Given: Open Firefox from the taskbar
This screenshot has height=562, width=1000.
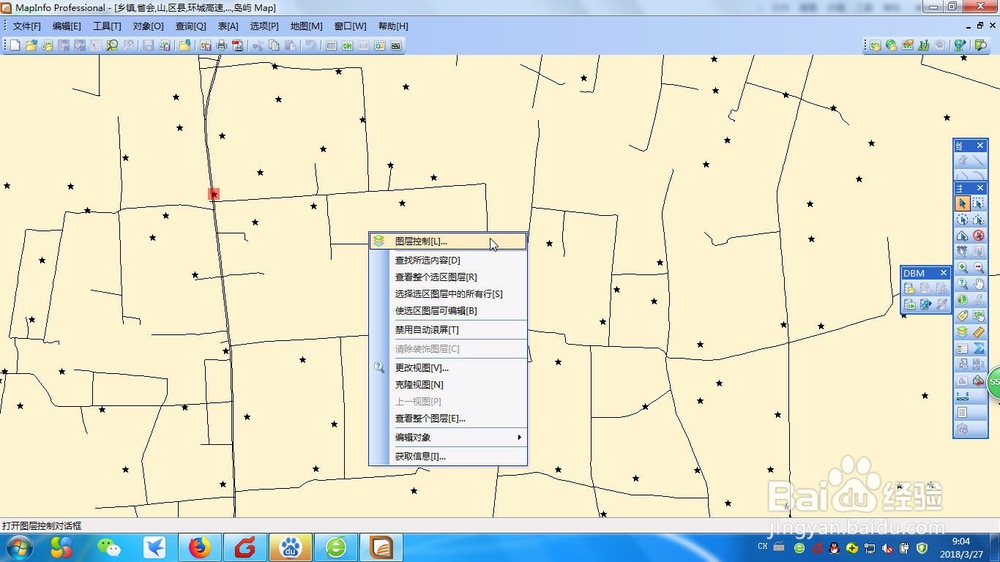Looking at the screenshot, I should (x=199, y=547).
